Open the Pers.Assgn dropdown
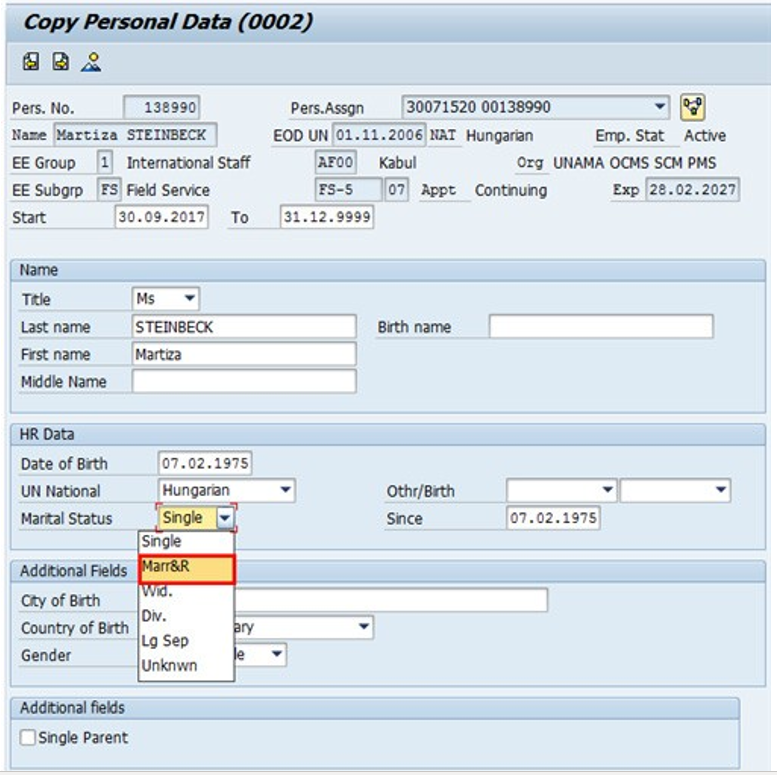This screenshot has height=775, width=777. (660, 107)
